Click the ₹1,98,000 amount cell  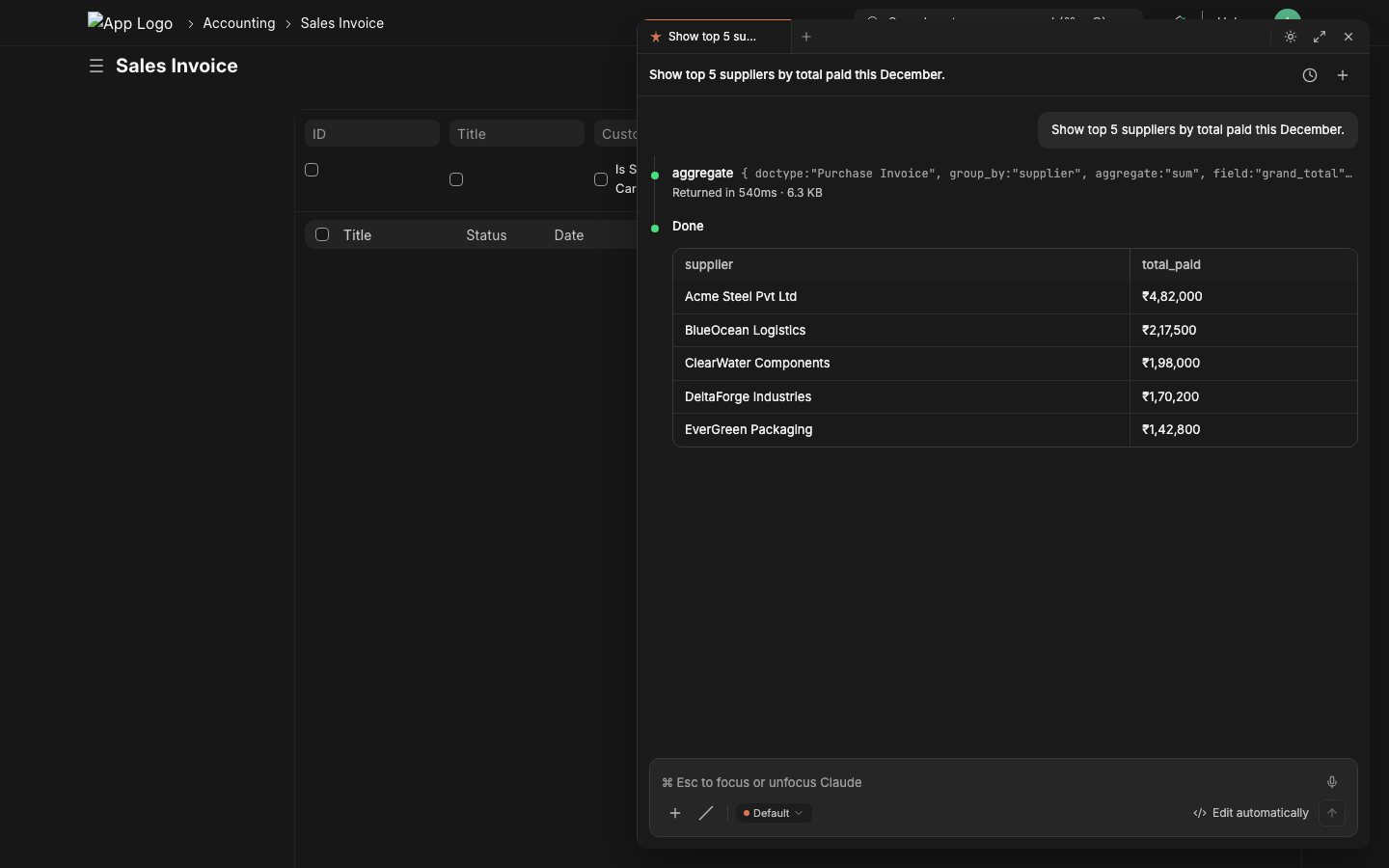1243,364
